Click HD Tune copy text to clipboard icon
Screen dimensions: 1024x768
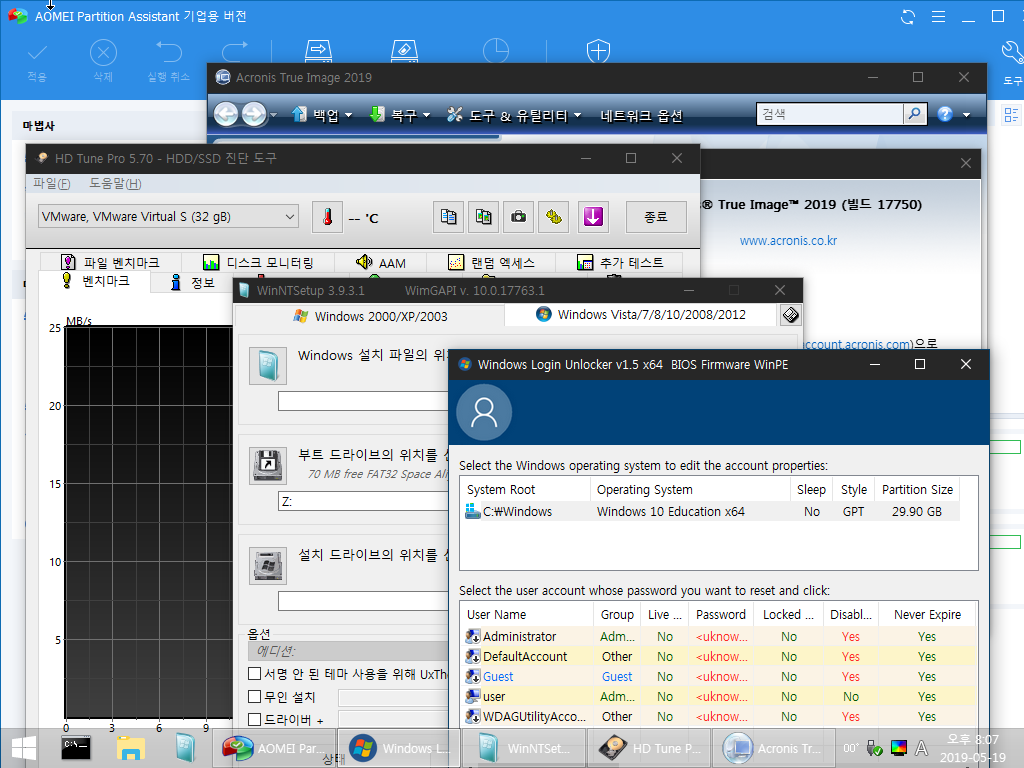(449, 217)
